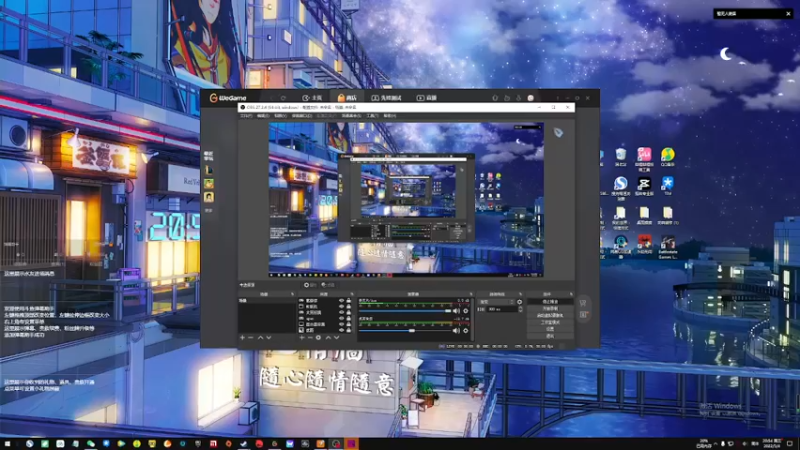Toggle lock of third source row
This screenshot has height=450, width=800.
tap(348, 312)
